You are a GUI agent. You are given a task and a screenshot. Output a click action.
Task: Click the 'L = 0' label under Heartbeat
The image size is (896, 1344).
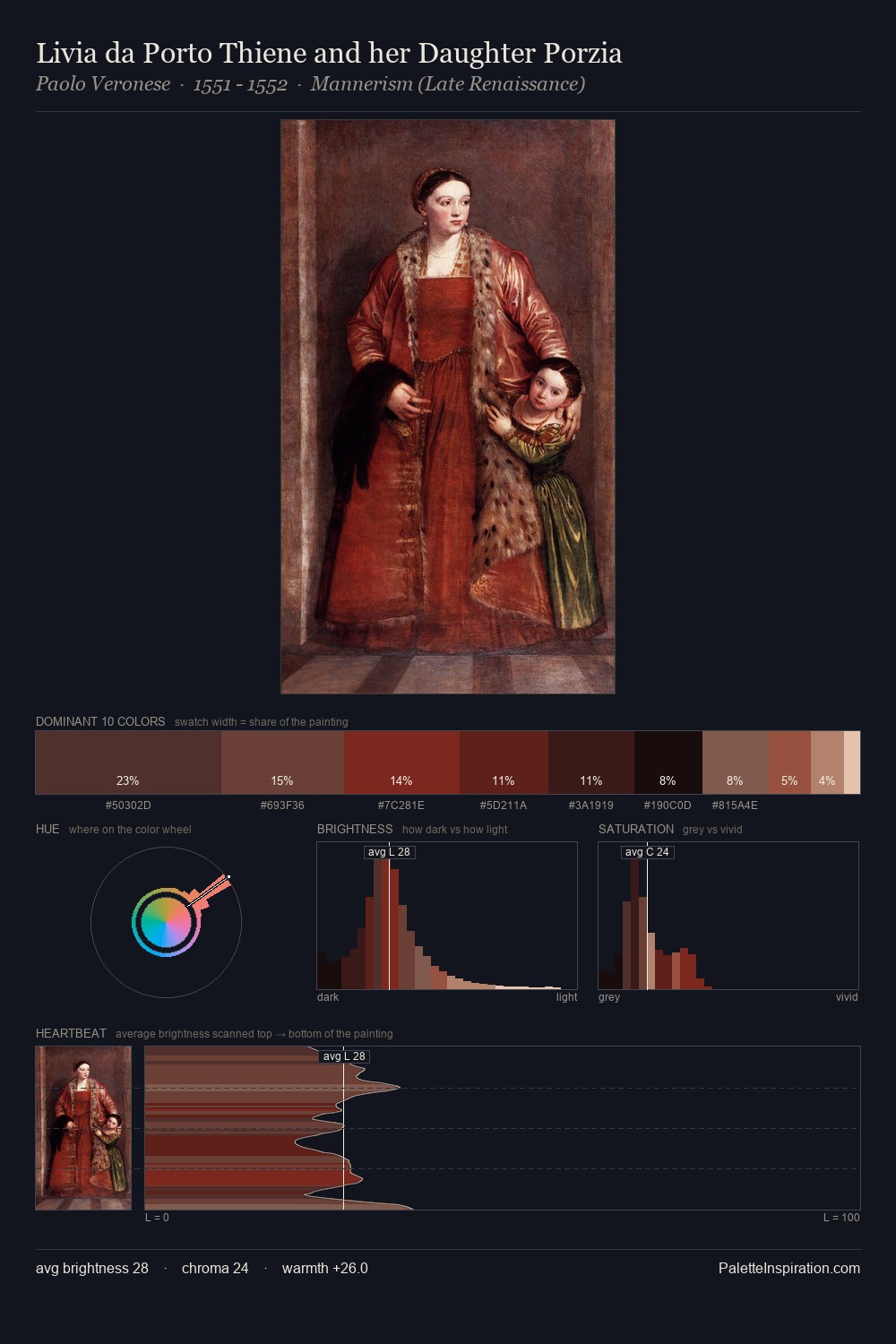point(157,1218)
